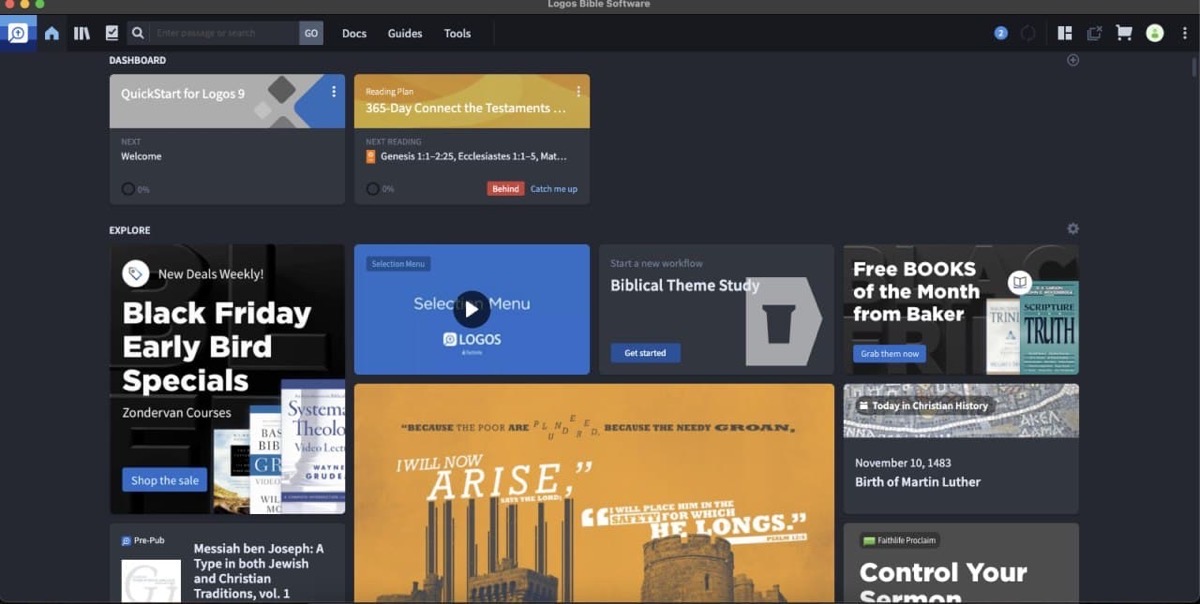Viewport: 1200px width, 604px height.
Task: Click the Pre-Pub badge icon
Action: [126, 541]
